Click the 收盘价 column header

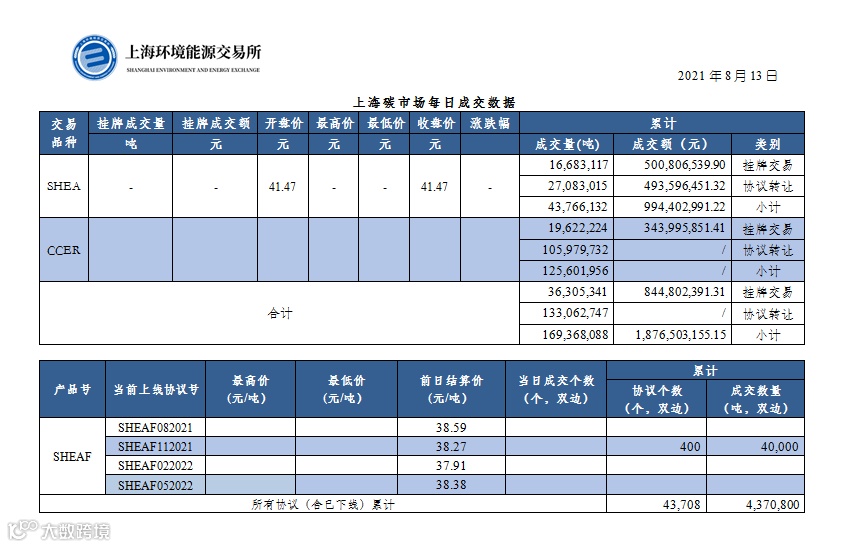435,123
